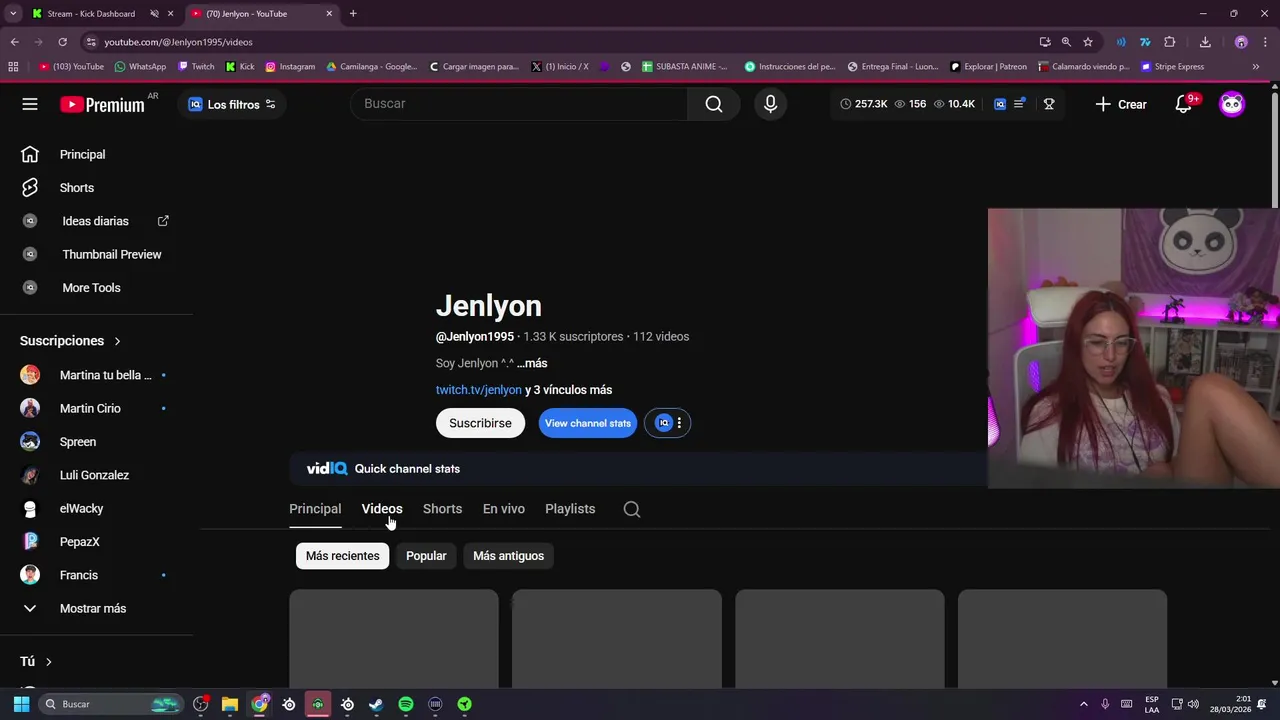Viewport: 1280px width, 720px height.
Task: Bookmark this page with the star icon
Action: point(1088,42)
